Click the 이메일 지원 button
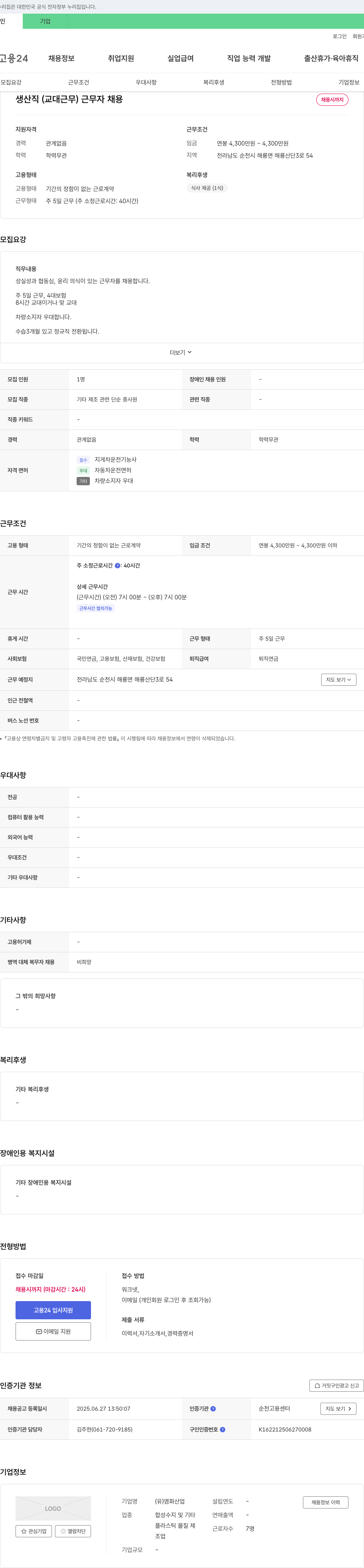The image size is (364, 1568). (x=53, y=1331)
